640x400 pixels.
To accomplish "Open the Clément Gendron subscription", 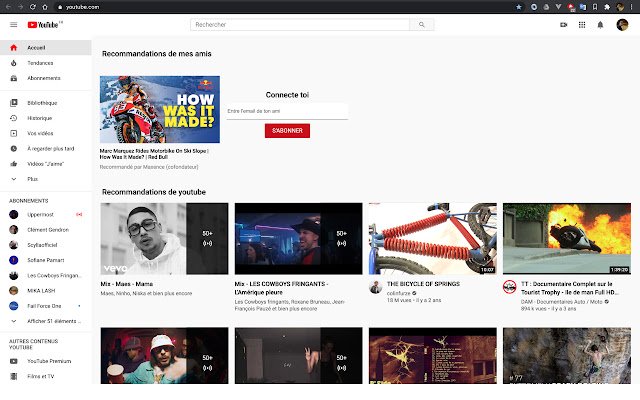I will [x=46, y=230].
